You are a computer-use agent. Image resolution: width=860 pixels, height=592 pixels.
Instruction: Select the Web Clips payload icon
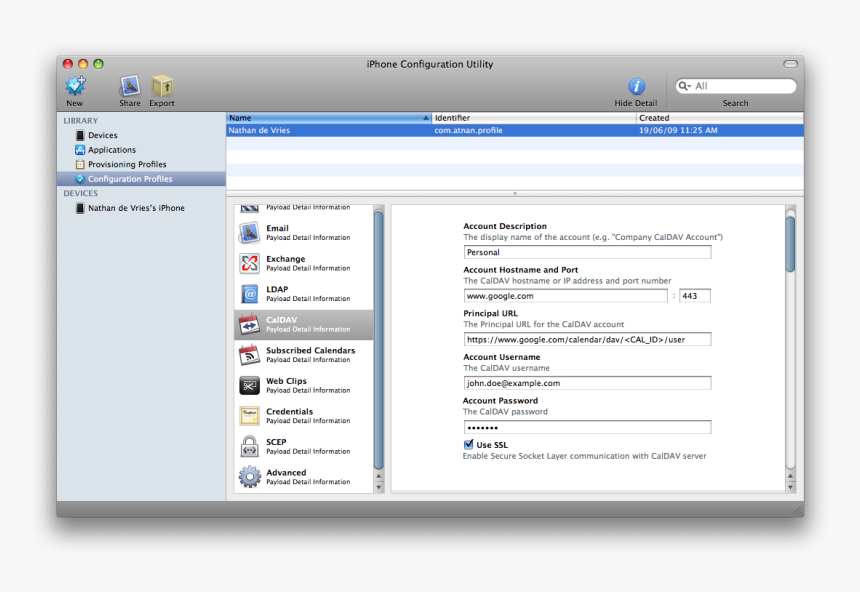[x=249, y=387]
